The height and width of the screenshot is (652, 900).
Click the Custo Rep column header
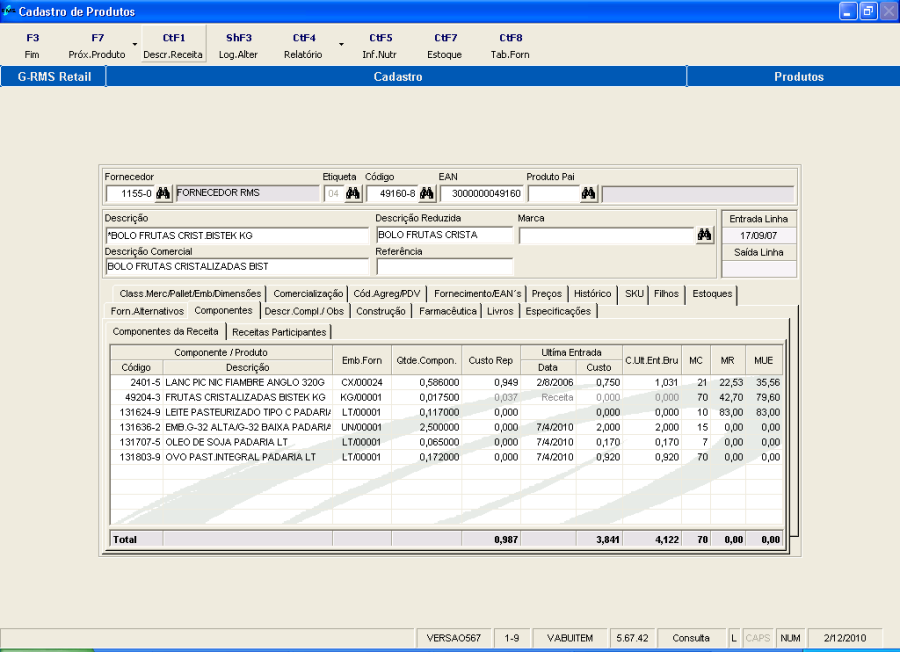[491, 360]
